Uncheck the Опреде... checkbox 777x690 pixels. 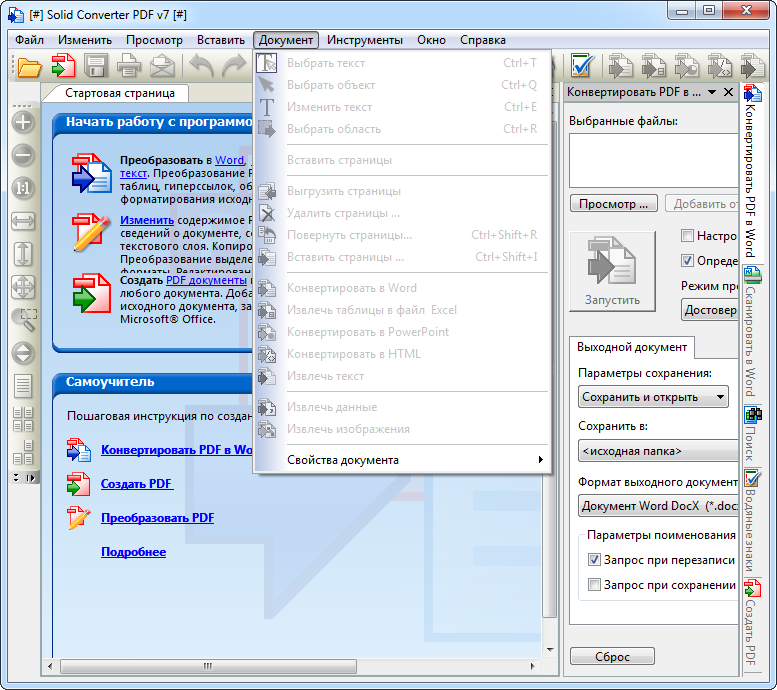[x=687, y=260]
